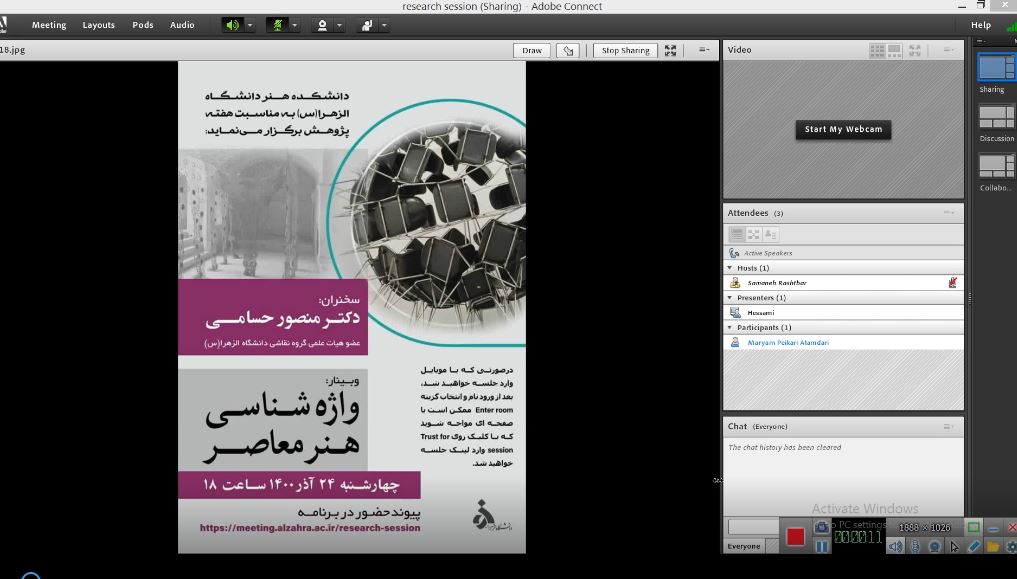
Task: Click the host avatar icon under Hosts
Action: (735, 283)
